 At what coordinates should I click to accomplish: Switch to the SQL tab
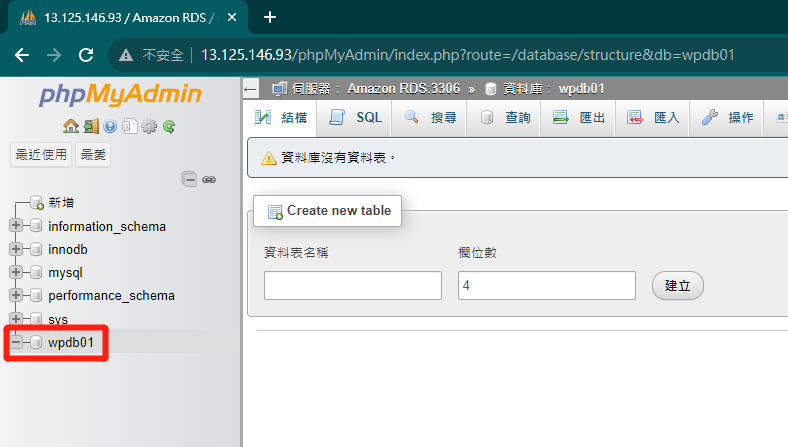coord(354,118)
